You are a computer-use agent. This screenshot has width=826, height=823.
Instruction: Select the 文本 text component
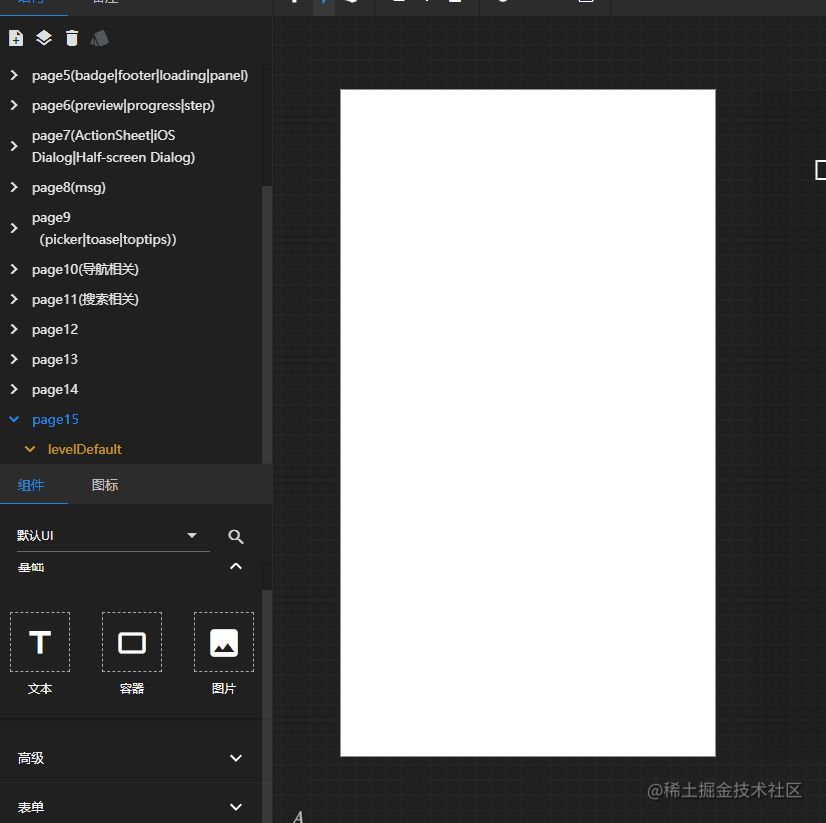coord(40,642)
